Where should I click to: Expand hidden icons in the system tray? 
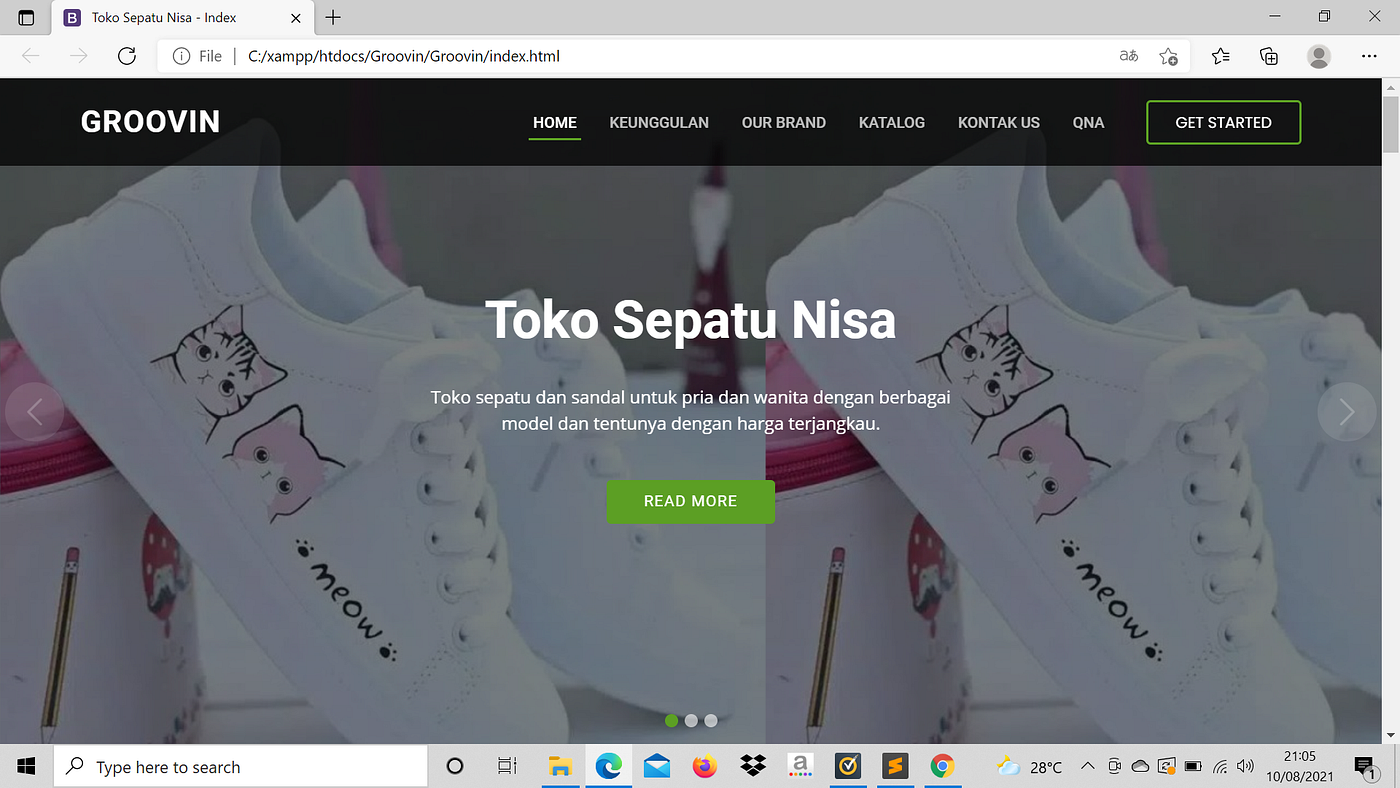[x=1087, y=766]
